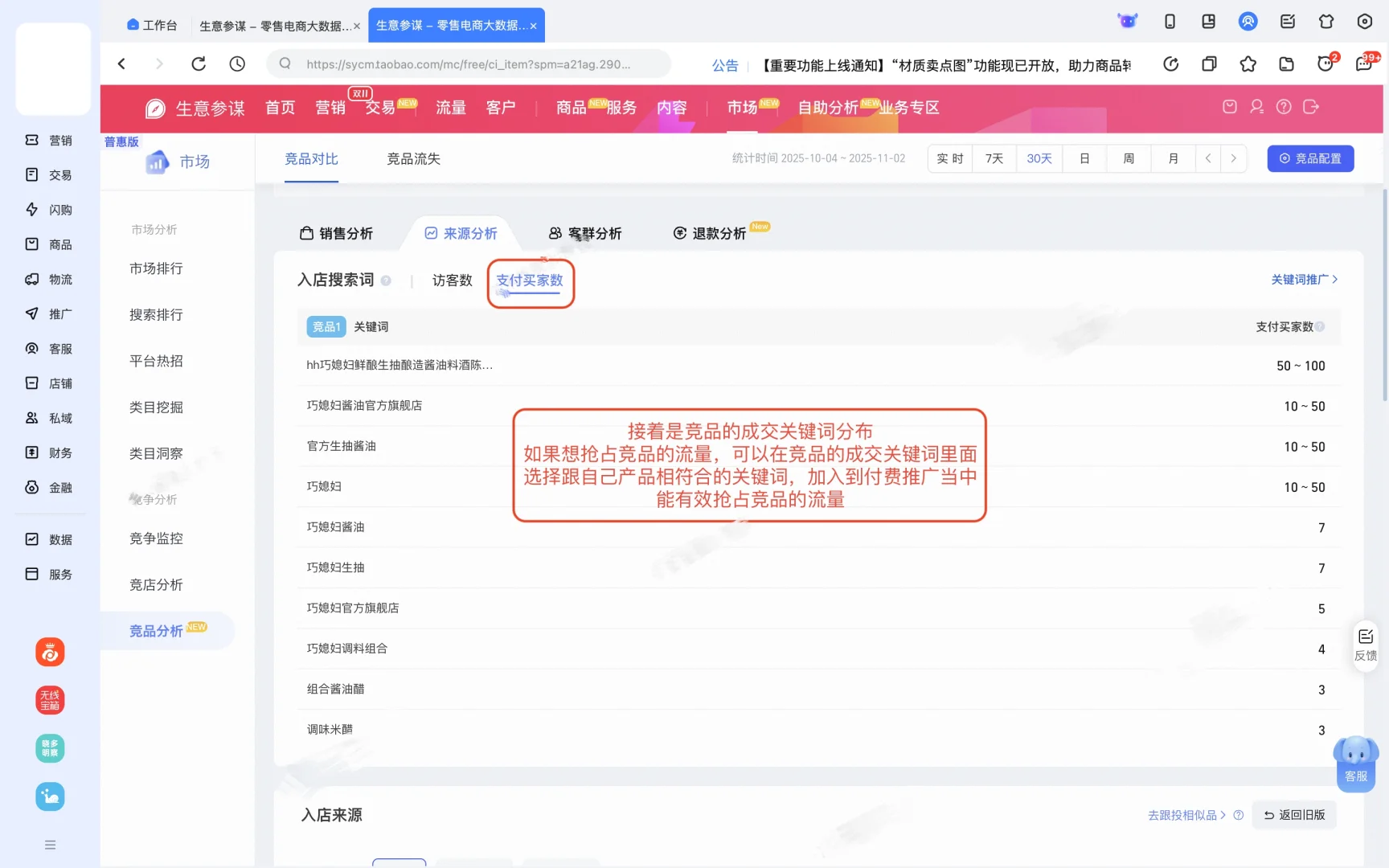
Task: Click the bookmark star icon in toolbar
Action: (1248, 63)
